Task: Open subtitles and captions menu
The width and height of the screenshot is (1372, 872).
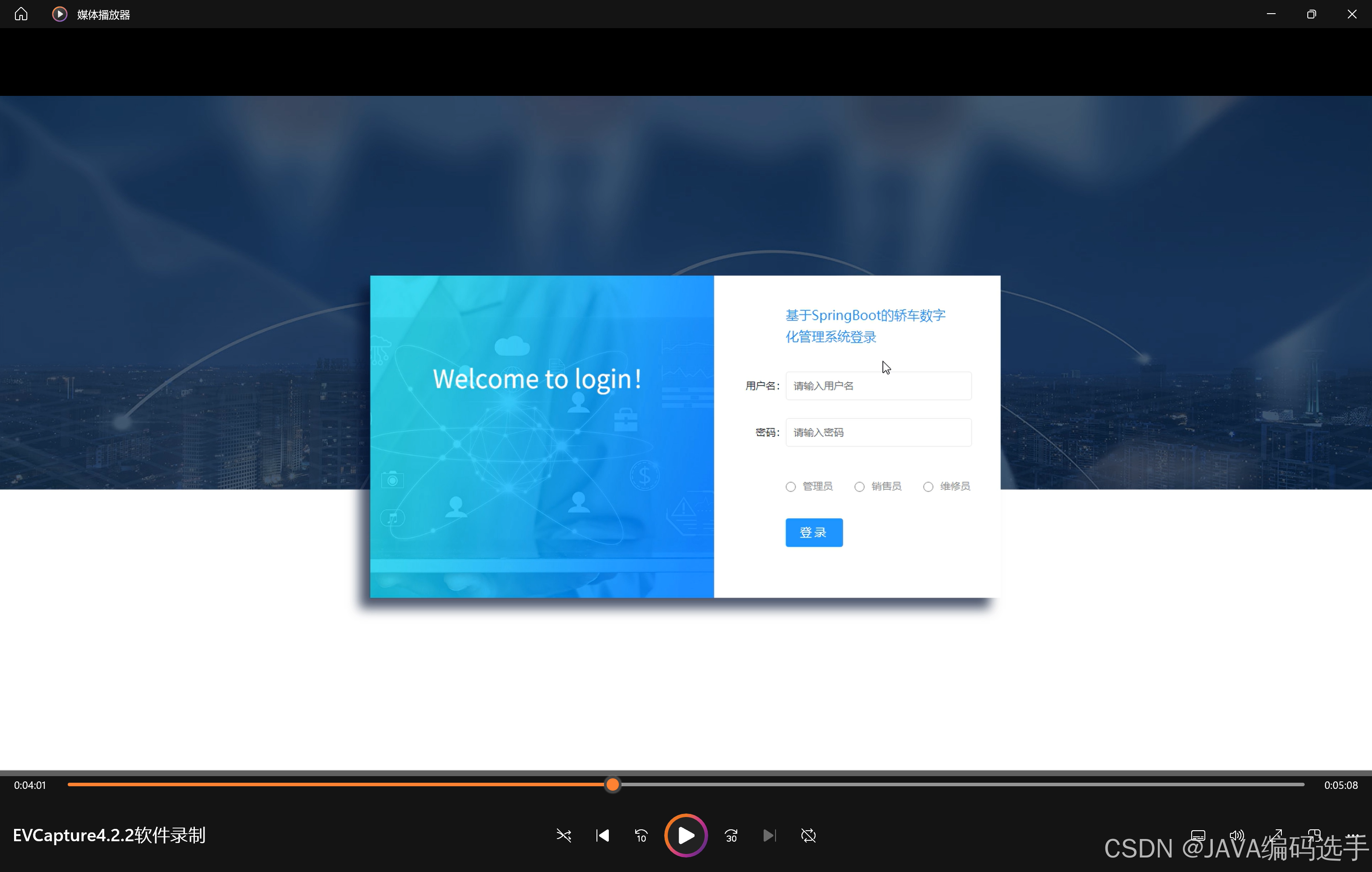Action: click(1198, 835)
